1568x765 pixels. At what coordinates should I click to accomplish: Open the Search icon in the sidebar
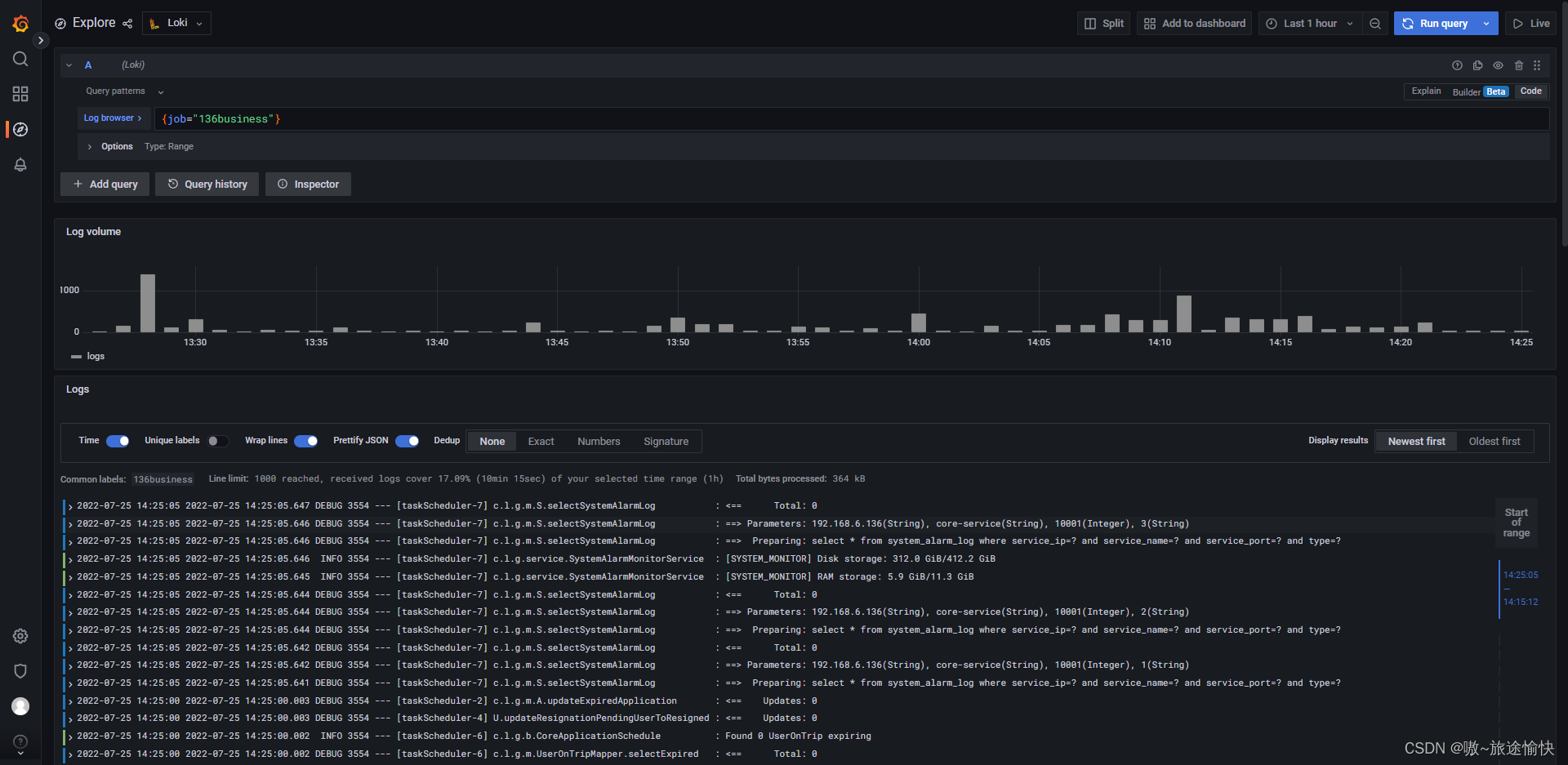tap(20, 59)
